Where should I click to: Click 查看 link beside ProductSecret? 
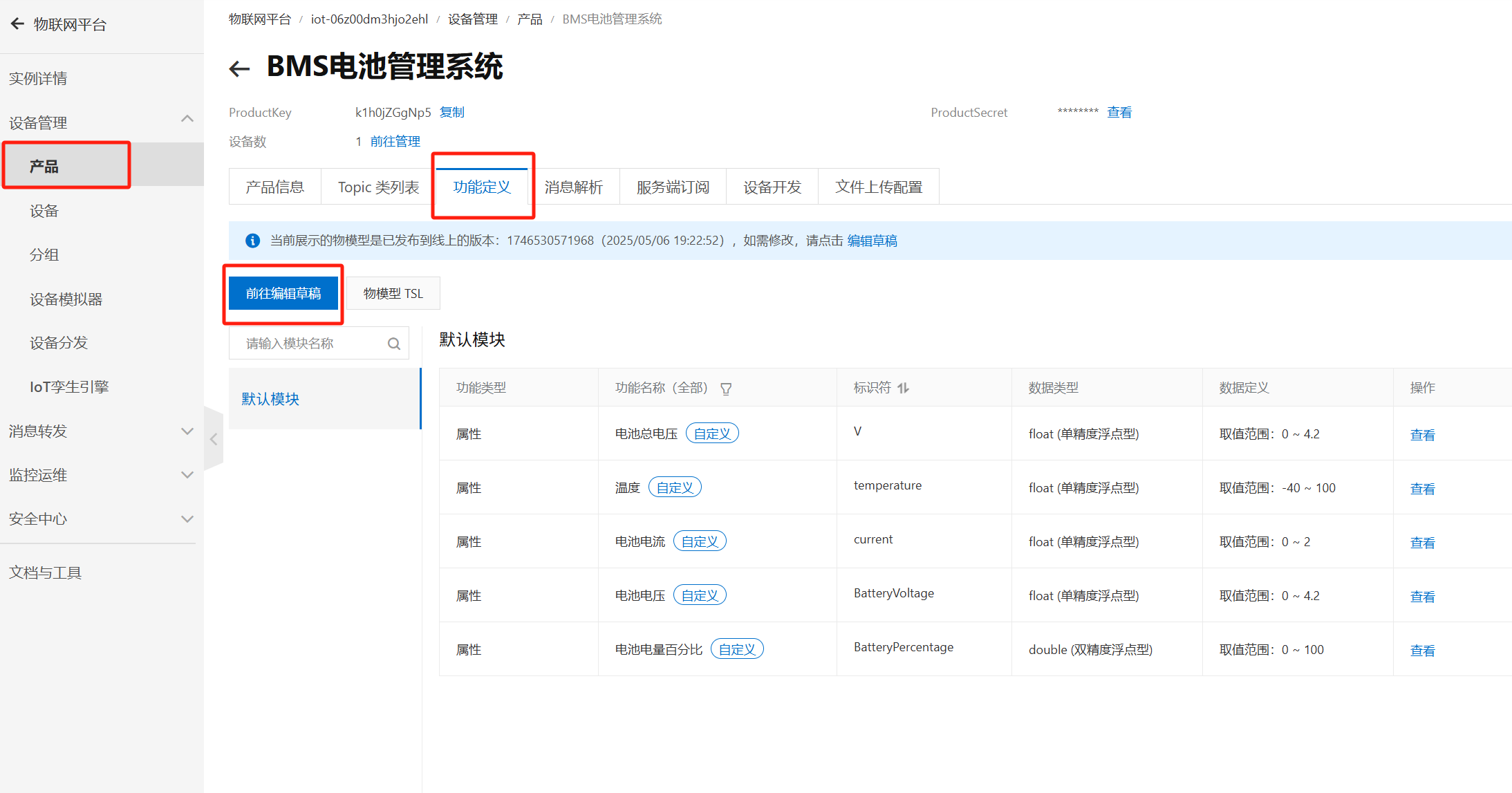1119,112
